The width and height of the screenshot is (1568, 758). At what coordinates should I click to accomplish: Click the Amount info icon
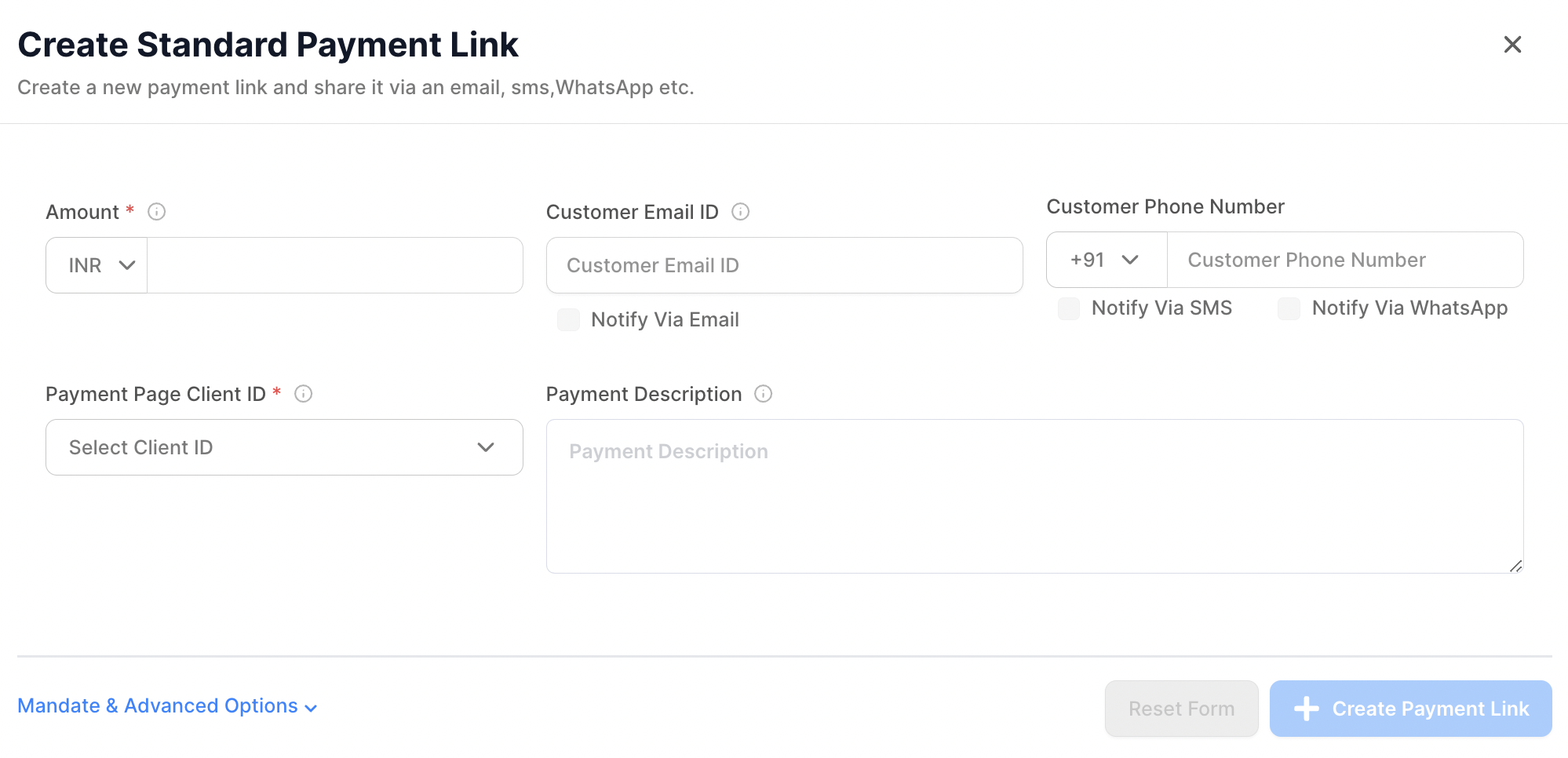coord(157,212)
